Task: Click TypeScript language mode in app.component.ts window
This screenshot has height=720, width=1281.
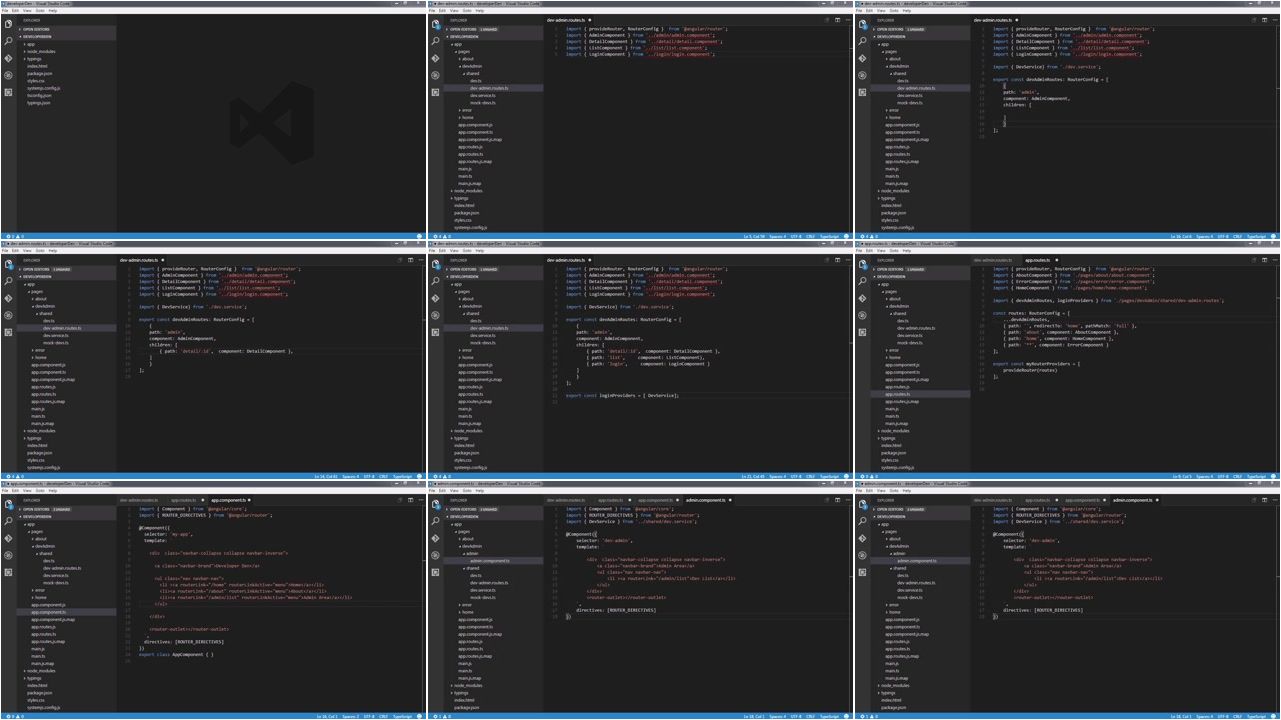Action: [402, 716]
